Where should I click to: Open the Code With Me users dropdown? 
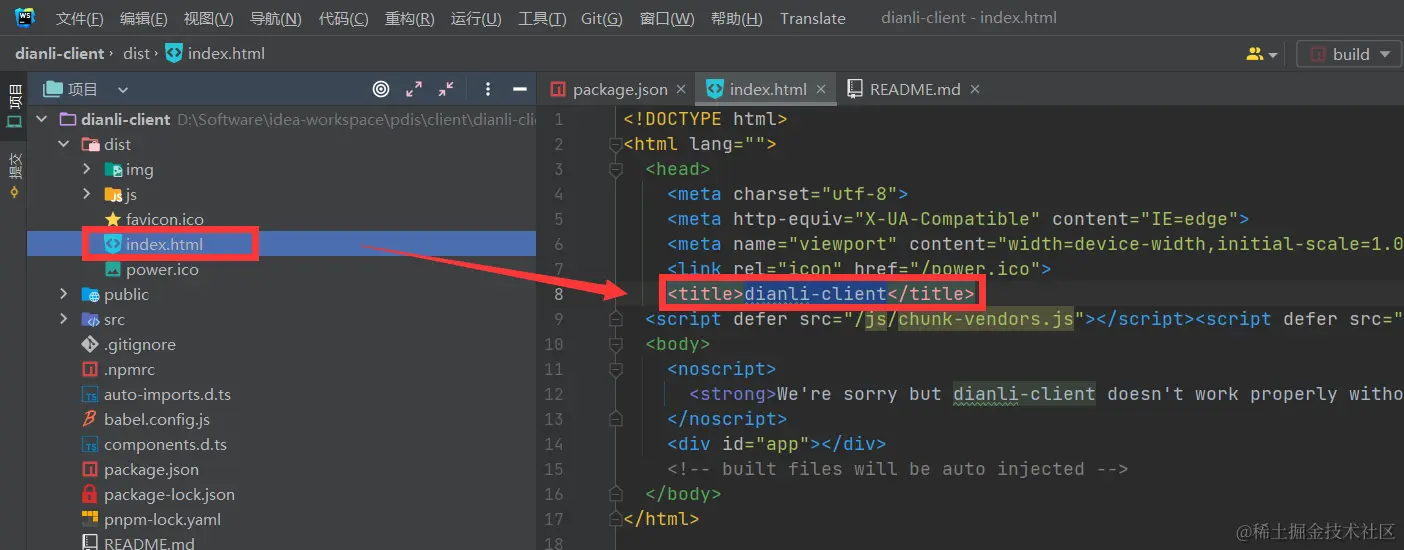pos(1262,54)
